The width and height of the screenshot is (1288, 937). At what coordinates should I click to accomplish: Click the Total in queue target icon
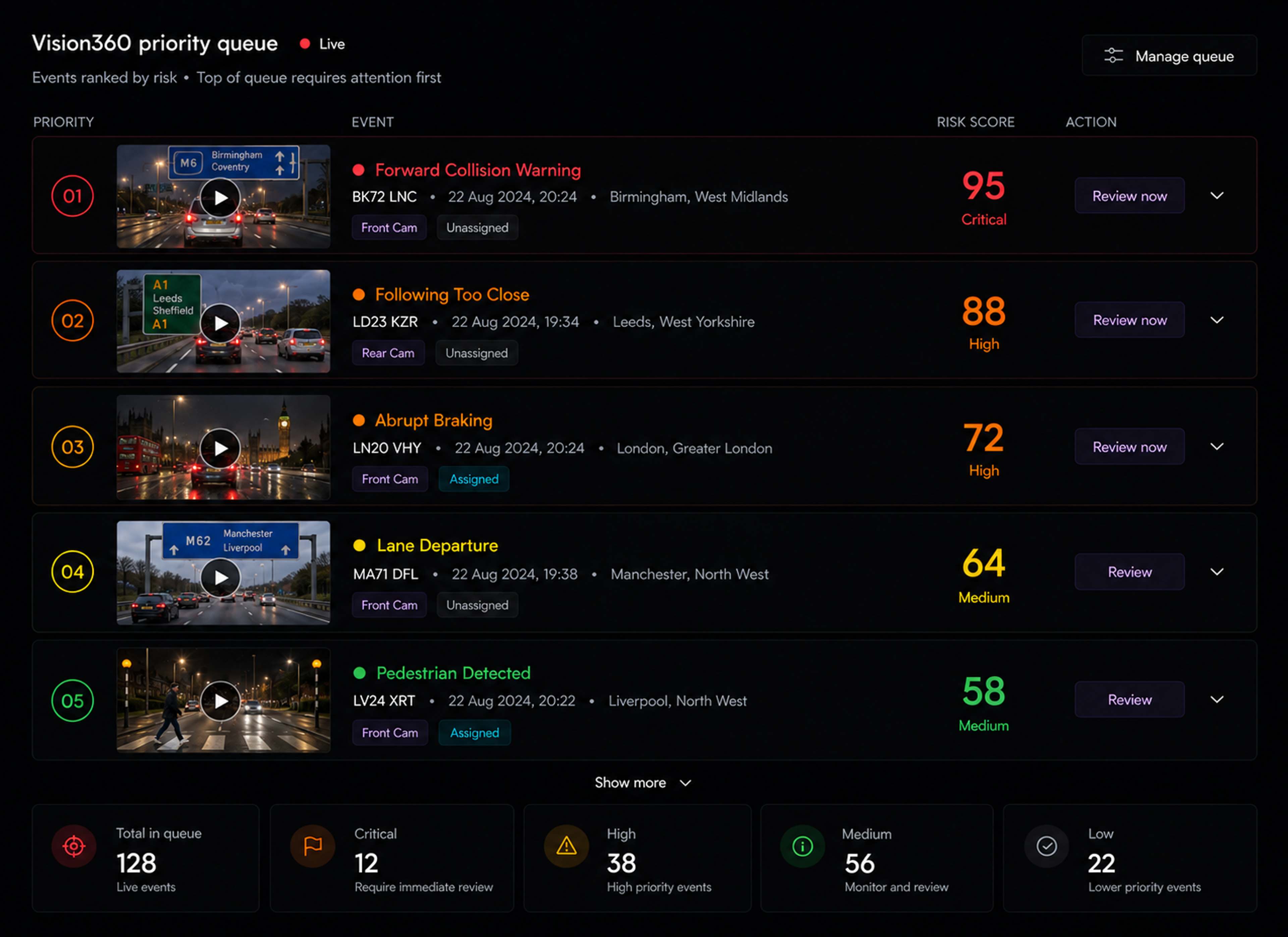[x=74, y=846]
